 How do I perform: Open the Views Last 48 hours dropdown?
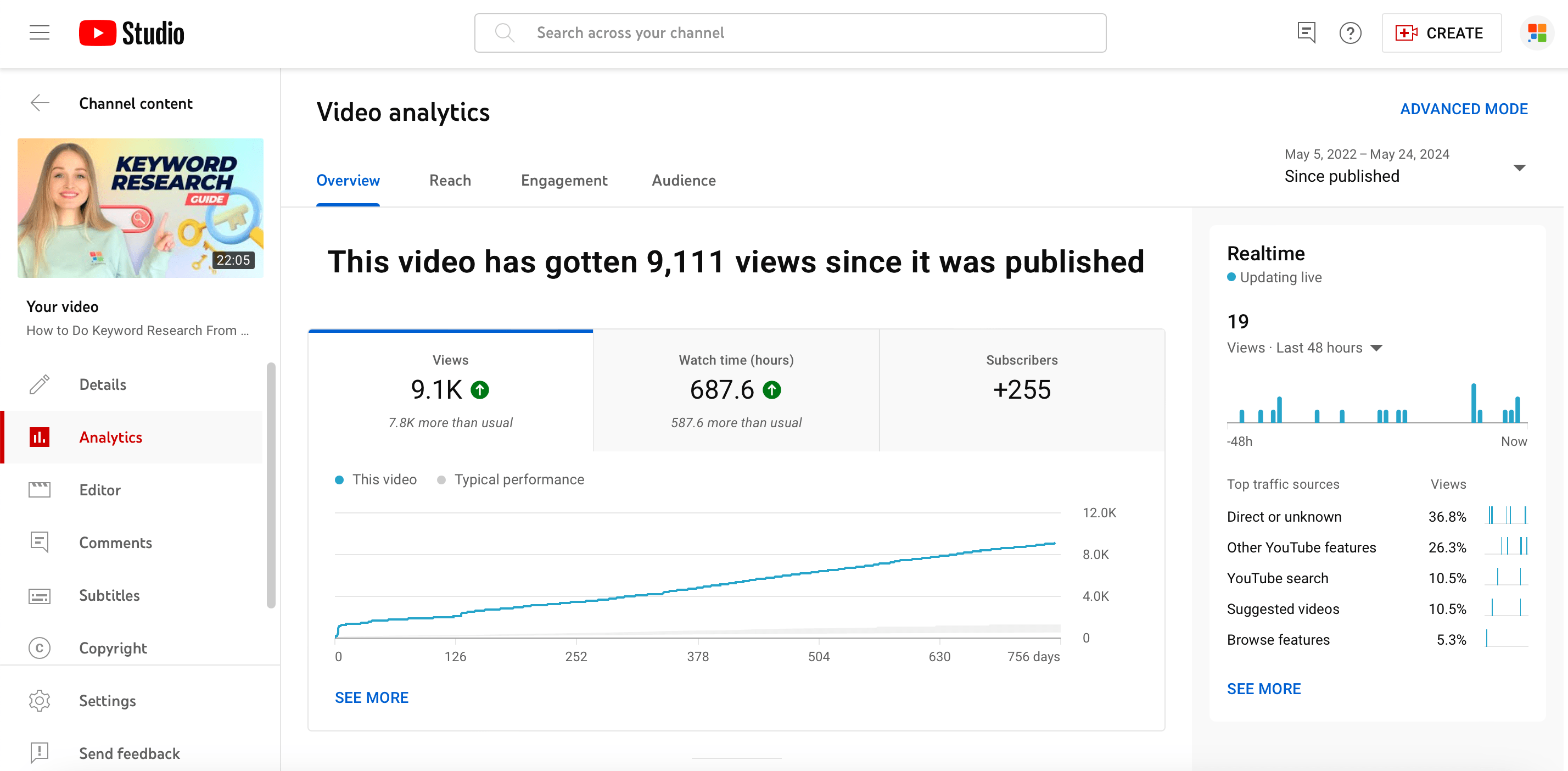[x=1376, y=348]
